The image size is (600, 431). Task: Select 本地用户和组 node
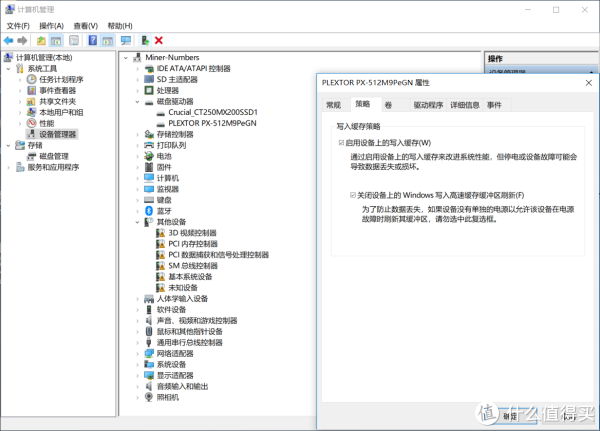(x=61, y=112)
